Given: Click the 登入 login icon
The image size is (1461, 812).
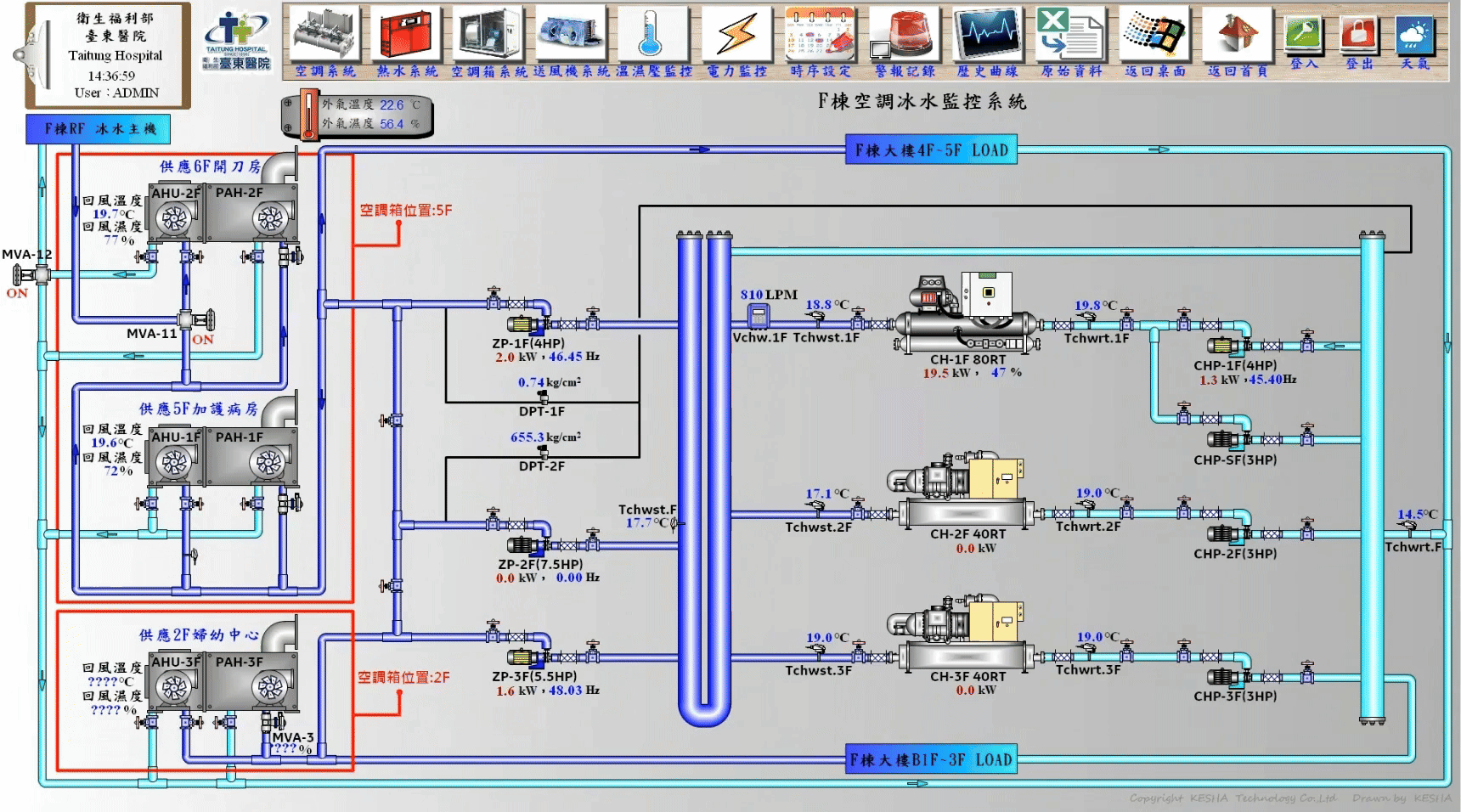Looking at the screenshot, I should click(1302, 36).
